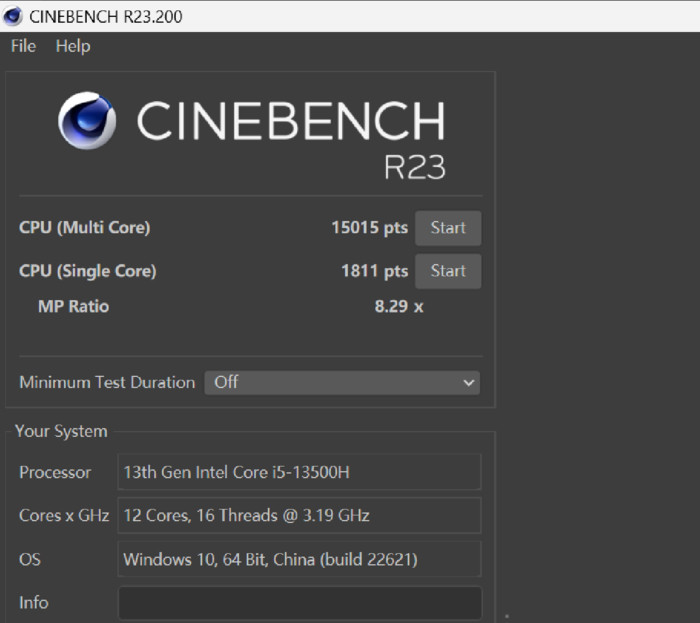The image size is (700, 623).
Task: Start the CPU Multi Core test
Action: pos(448,228)
